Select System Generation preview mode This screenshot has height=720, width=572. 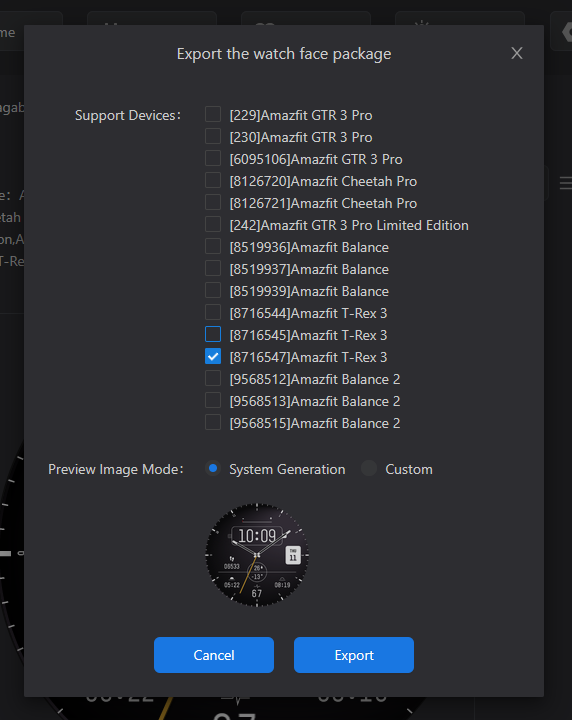213,468
